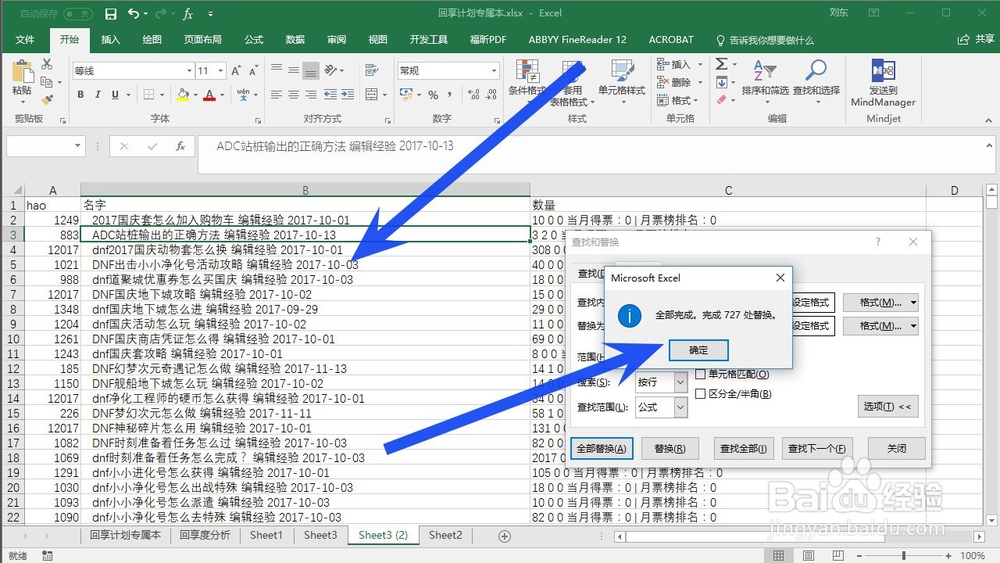Select column B header

click(x=305, y=190)
